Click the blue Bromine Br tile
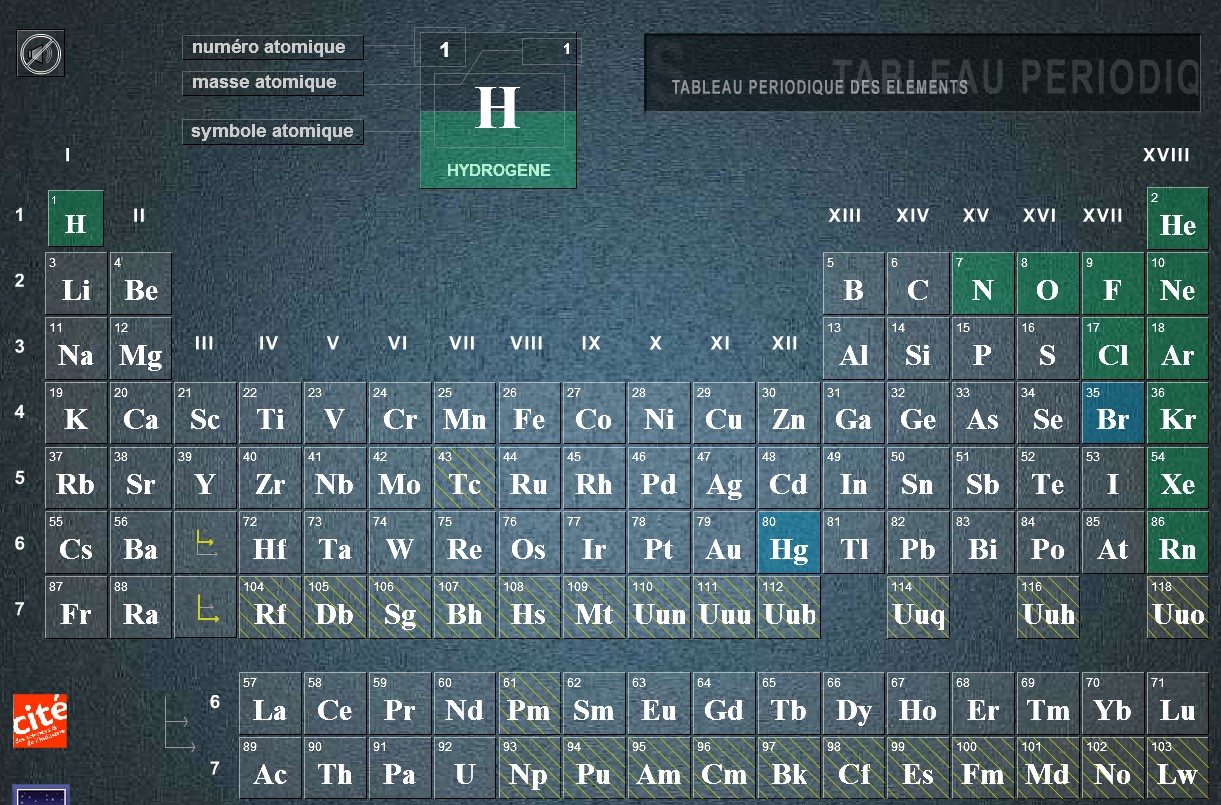 click(1112, 413)
